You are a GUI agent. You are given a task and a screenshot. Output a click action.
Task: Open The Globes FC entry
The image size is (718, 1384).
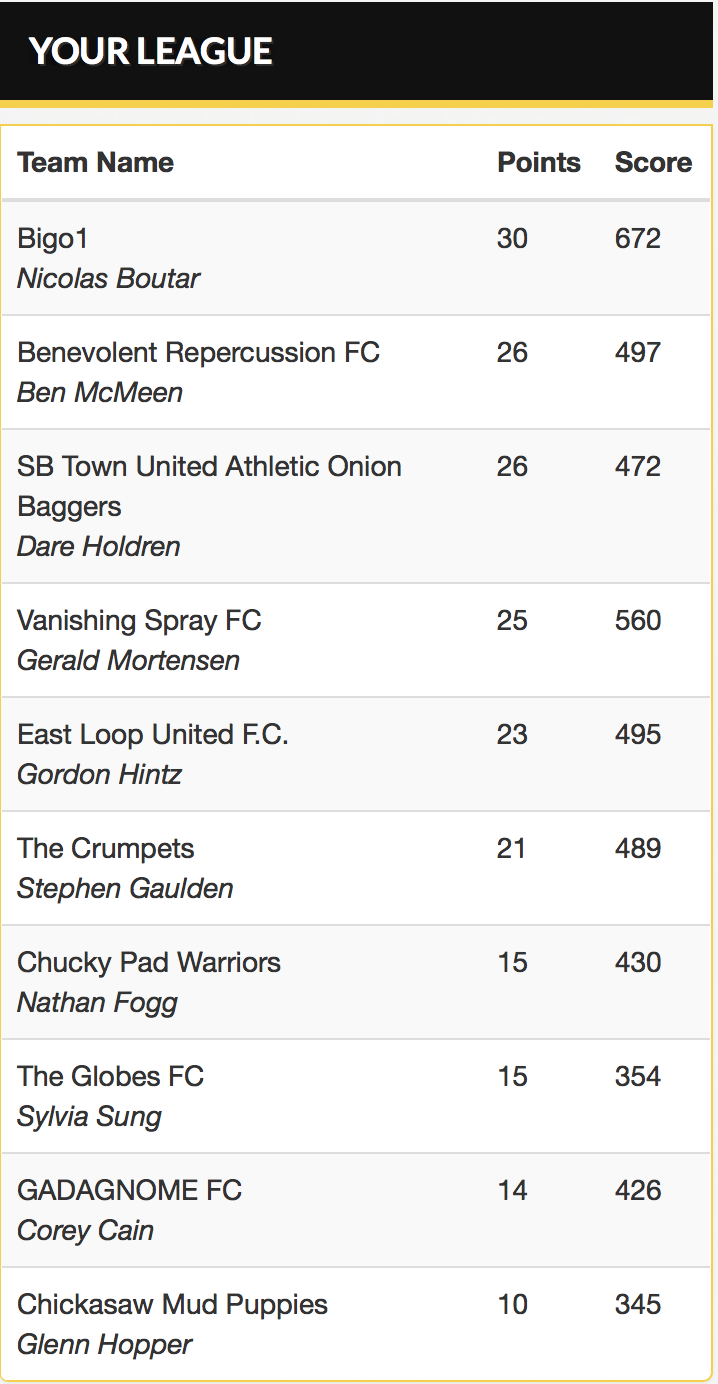click(110, 1076)
